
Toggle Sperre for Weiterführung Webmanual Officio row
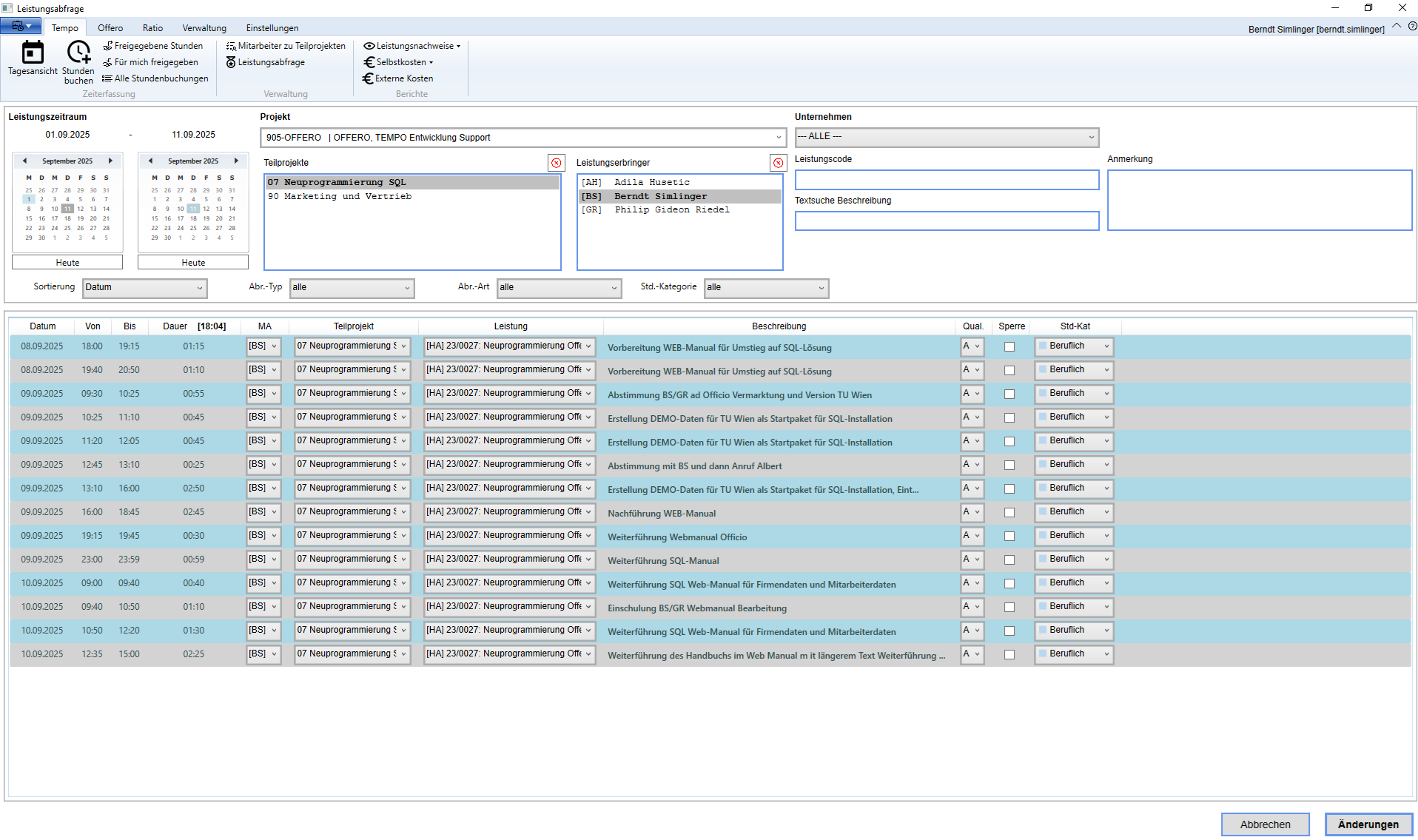tap(1009, 537)
